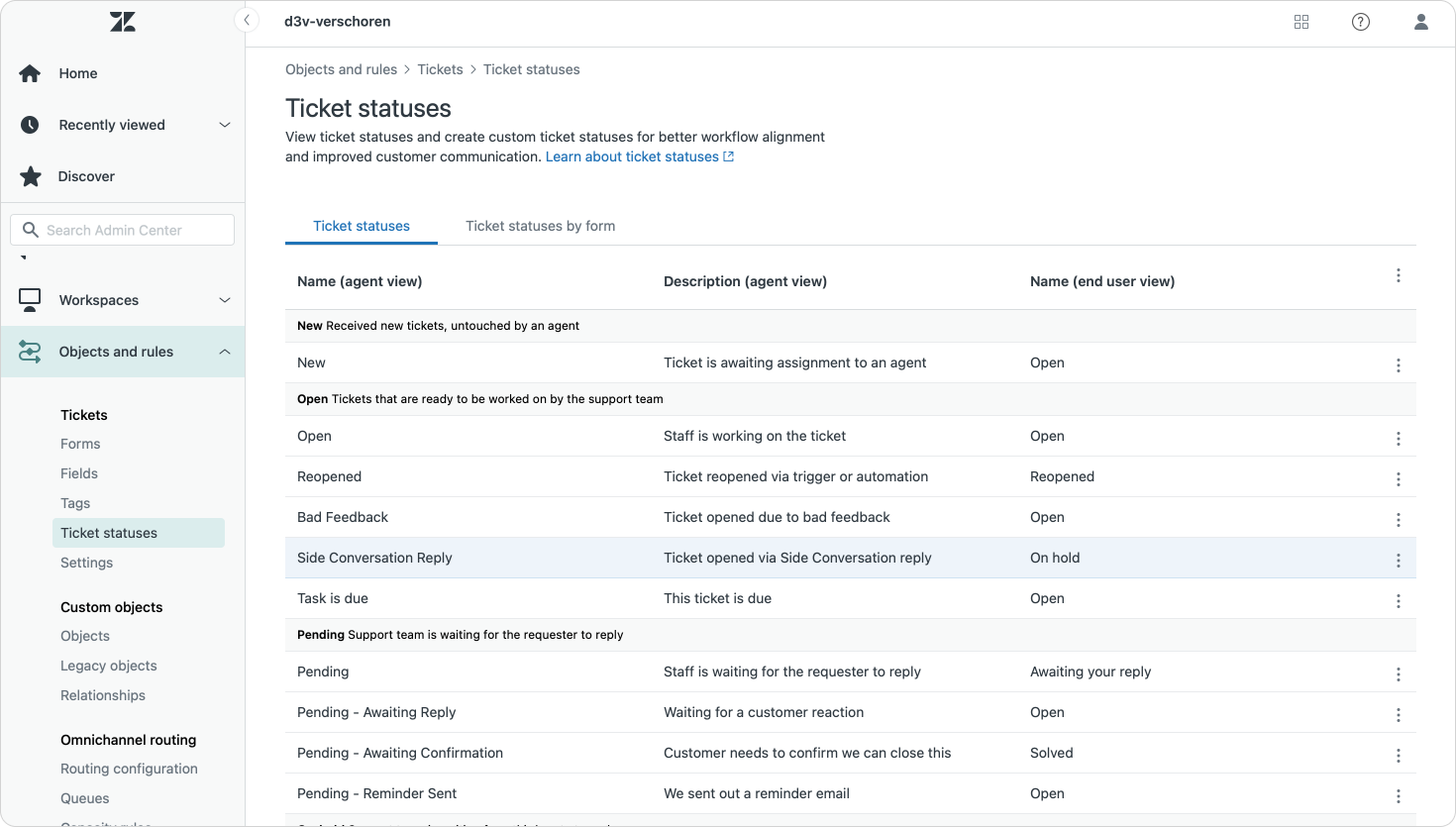Open the products grid icon
Viewport: 1456px width, 827px height.
(x=1301, y=22)
